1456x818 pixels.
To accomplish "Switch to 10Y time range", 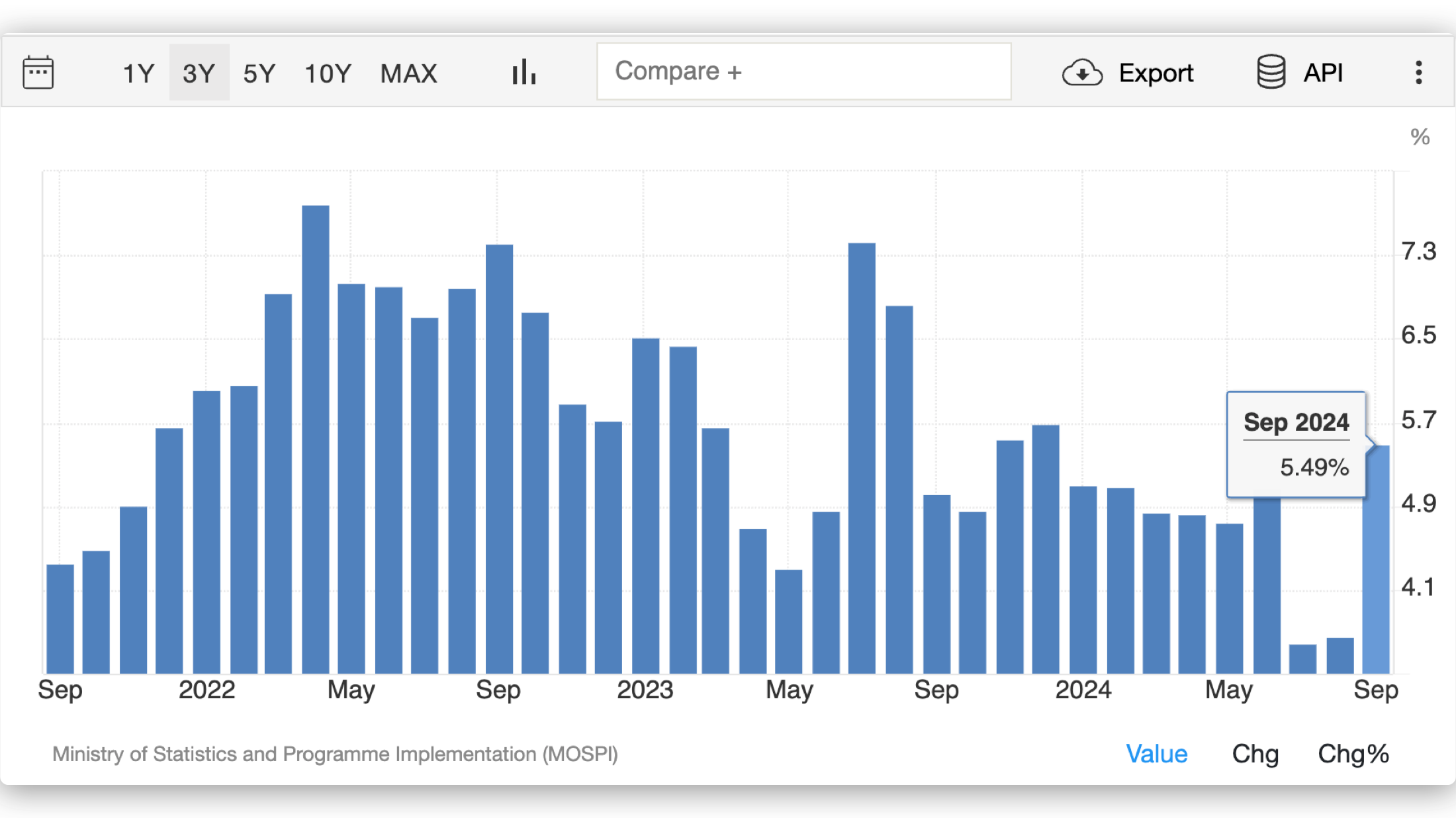I will tap(328, 73).
